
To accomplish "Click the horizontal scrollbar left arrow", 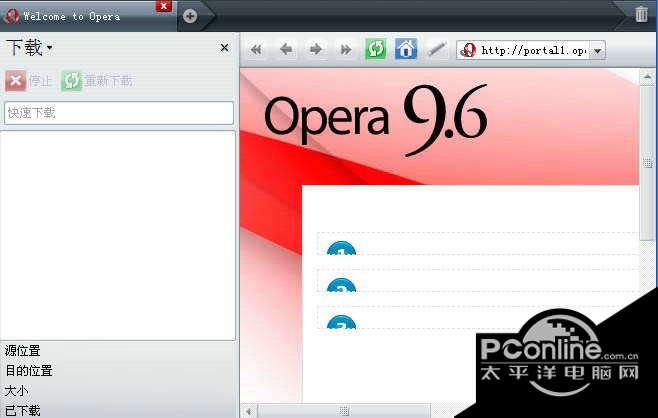I will click(x=248, y=411).
